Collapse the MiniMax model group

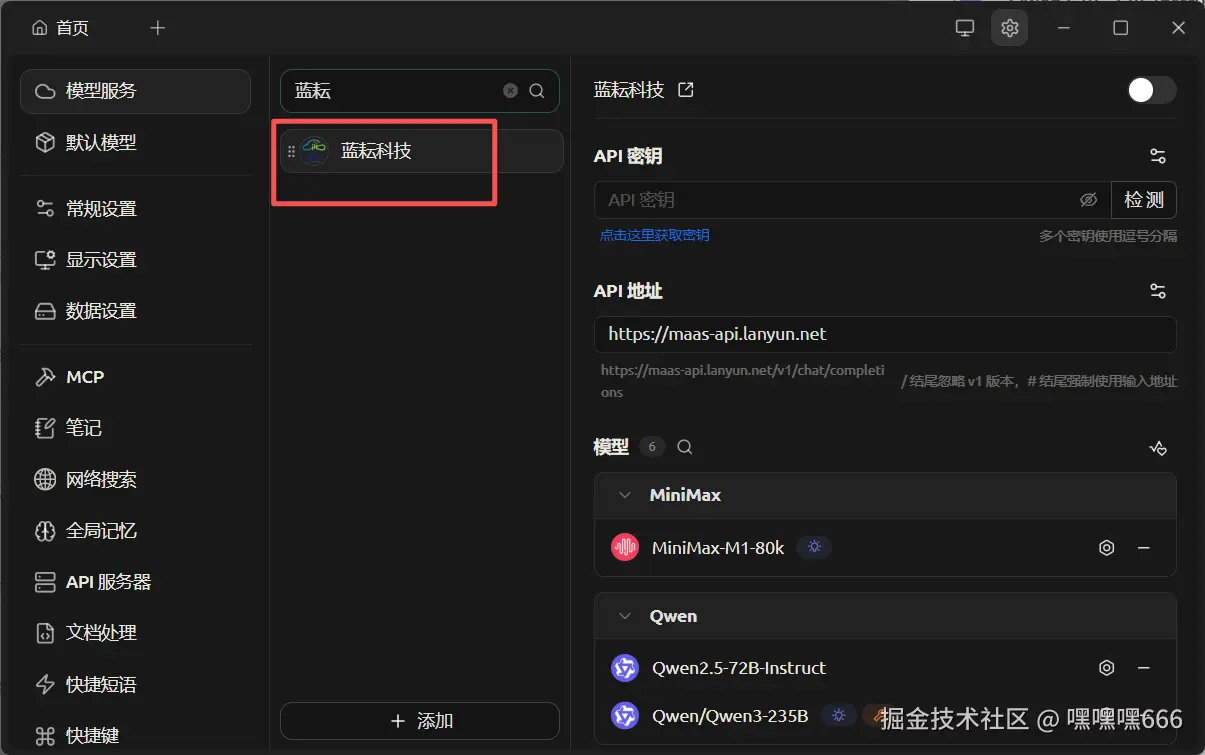[624, 494]
